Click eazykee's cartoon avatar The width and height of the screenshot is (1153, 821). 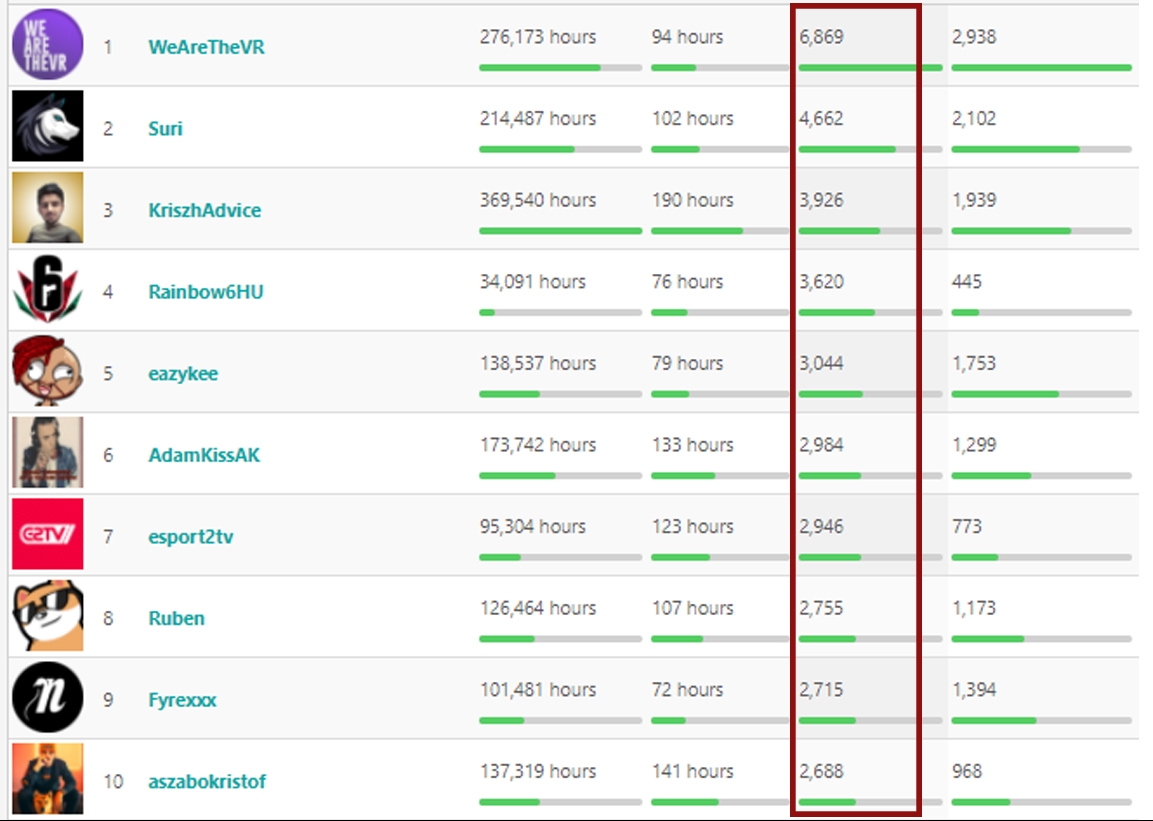[x=47, y=372]
